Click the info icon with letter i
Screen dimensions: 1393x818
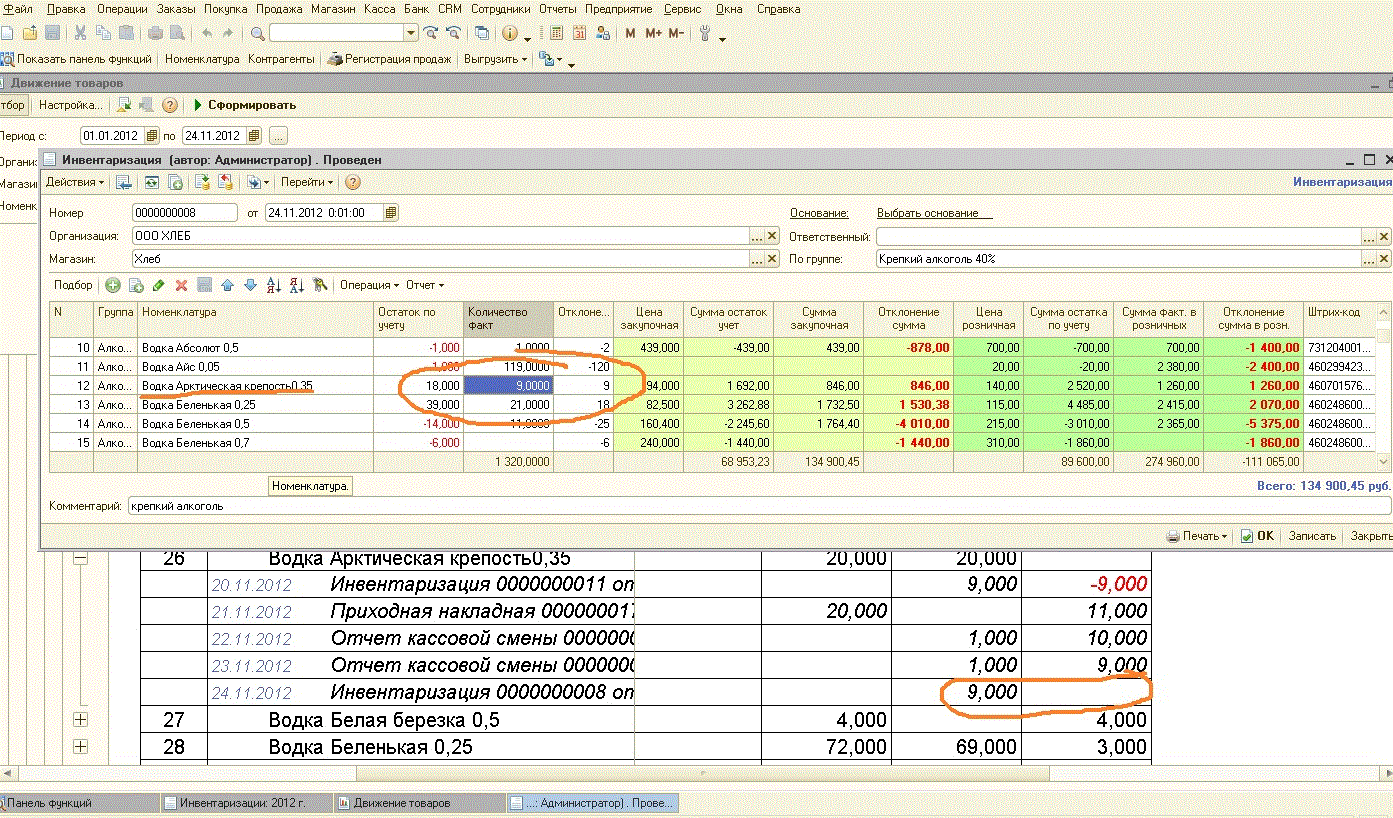pos(511,33)
